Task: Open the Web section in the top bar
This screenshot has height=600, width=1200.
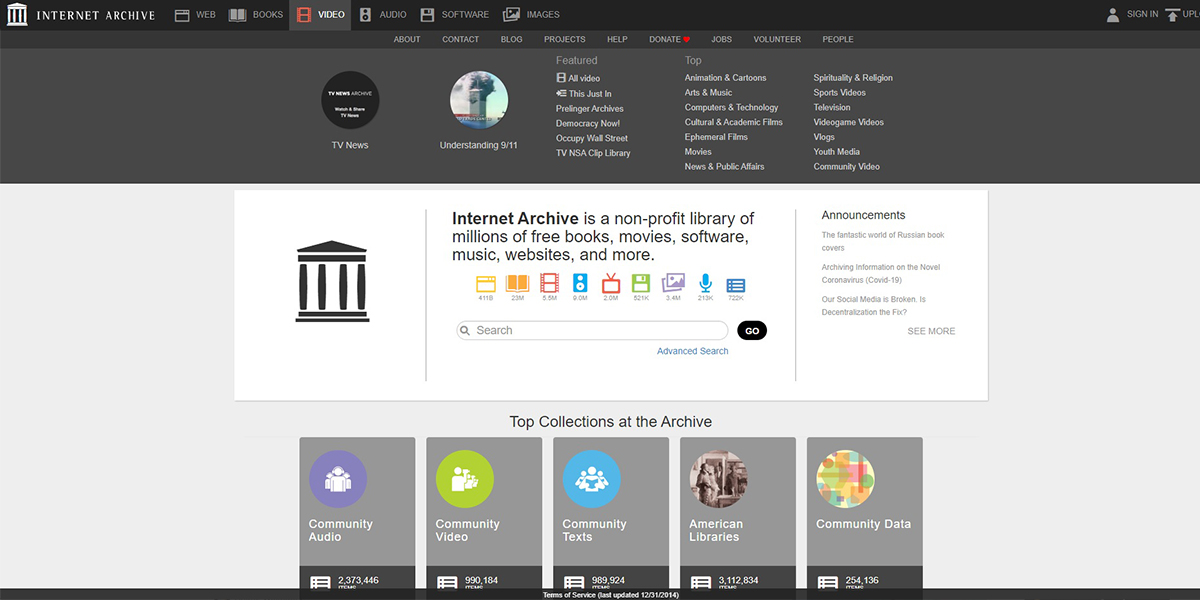Action: 195,15
